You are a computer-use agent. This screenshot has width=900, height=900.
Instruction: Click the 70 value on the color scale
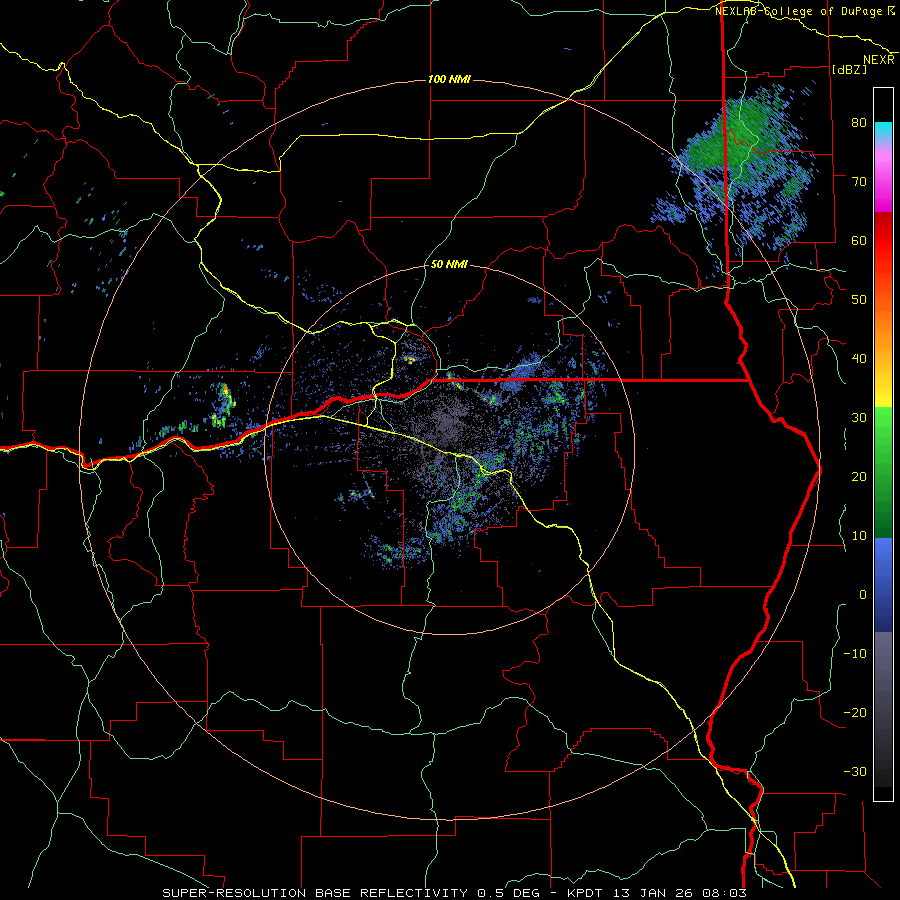point(859,181)
